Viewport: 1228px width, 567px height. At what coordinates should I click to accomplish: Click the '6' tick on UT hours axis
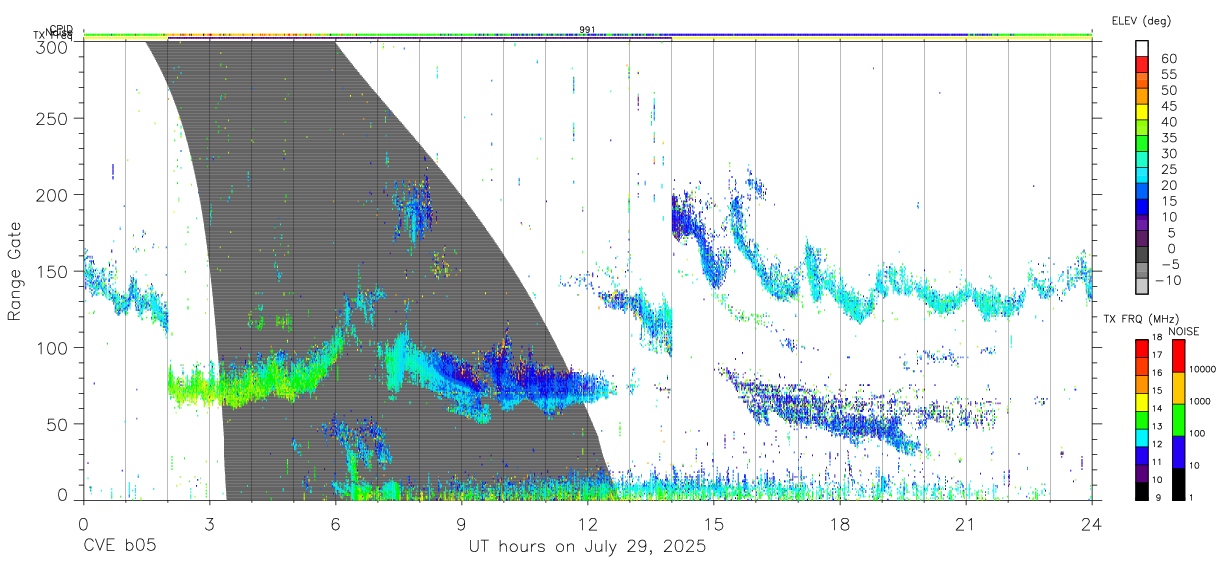335,524
